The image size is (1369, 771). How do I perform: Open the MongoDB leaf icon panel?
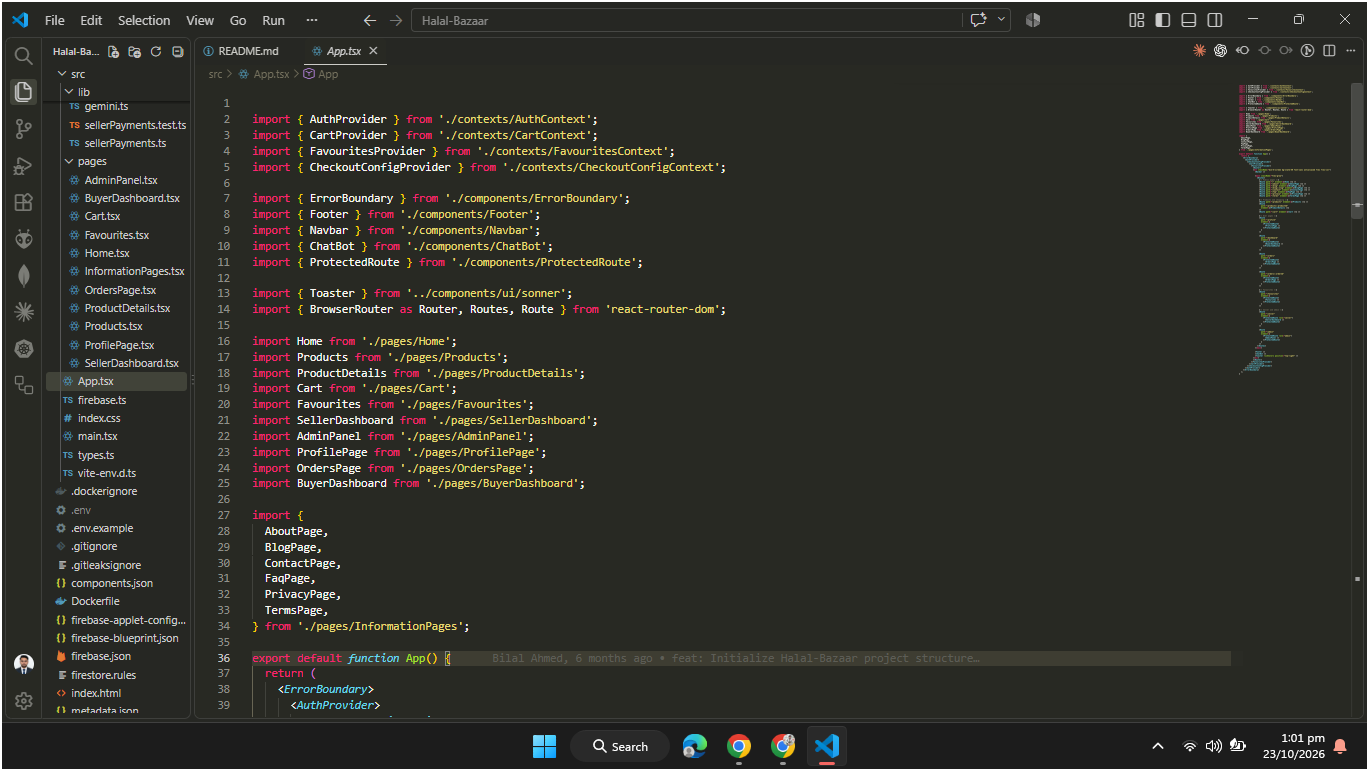tap(24, 276)
